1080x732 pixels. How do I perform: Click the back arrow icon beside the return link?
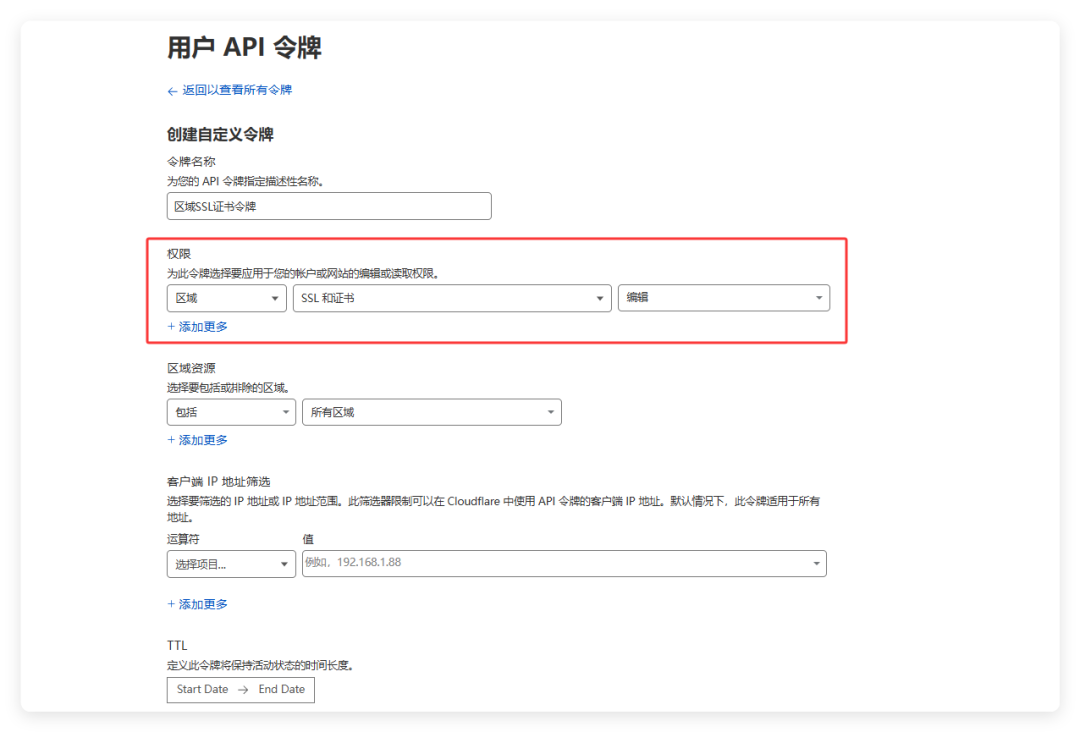[172, 91]
